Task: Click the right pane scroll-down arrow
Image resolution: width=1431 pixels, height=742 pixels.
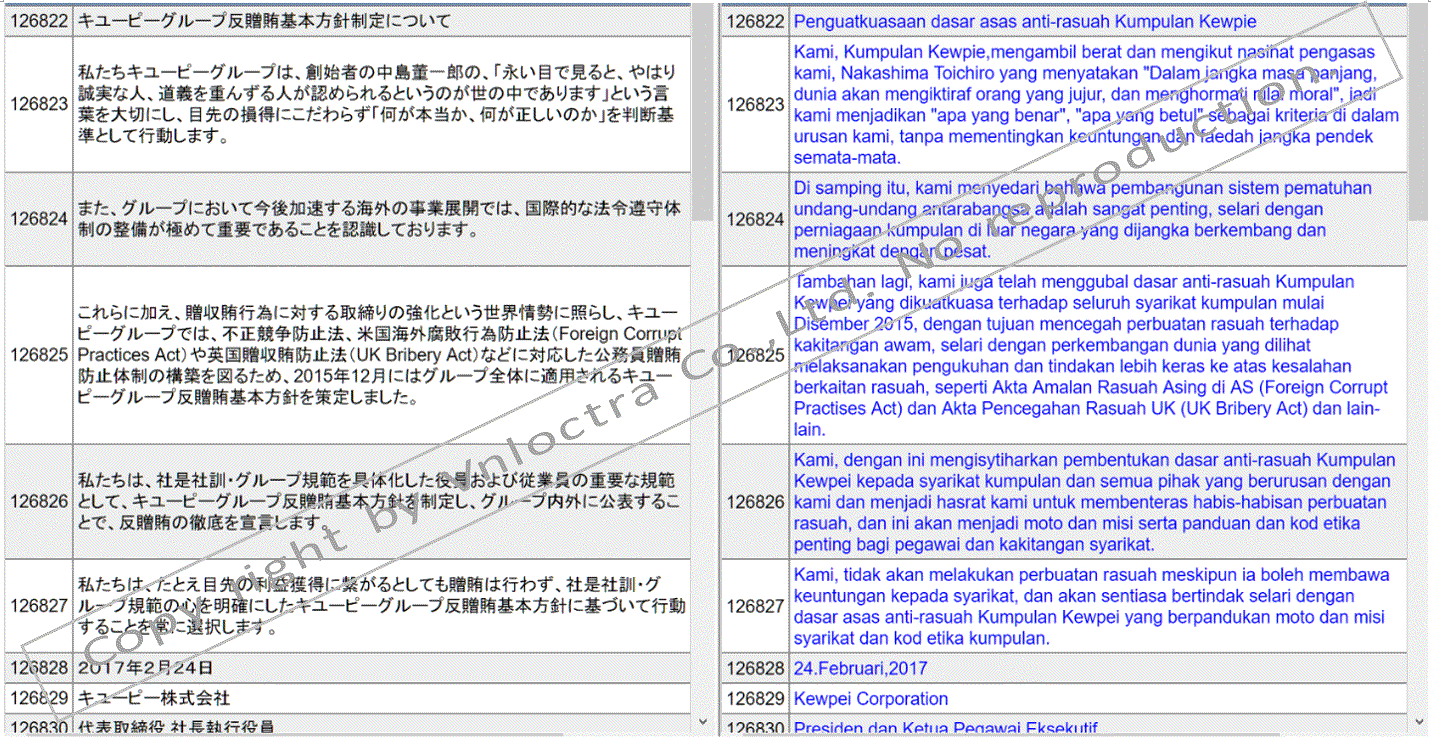Action: point(1419,721)
